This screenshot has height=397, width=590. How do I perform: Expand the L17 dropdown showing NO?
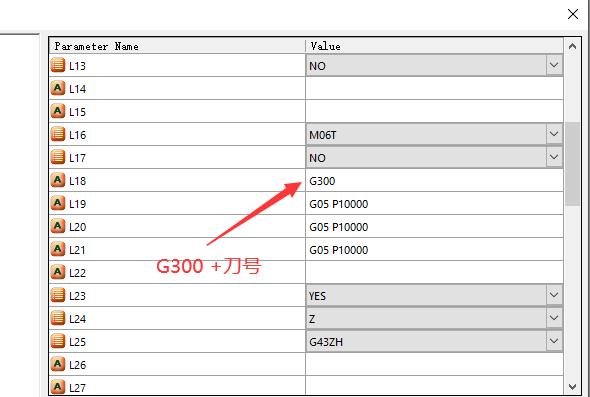[554, 157]
